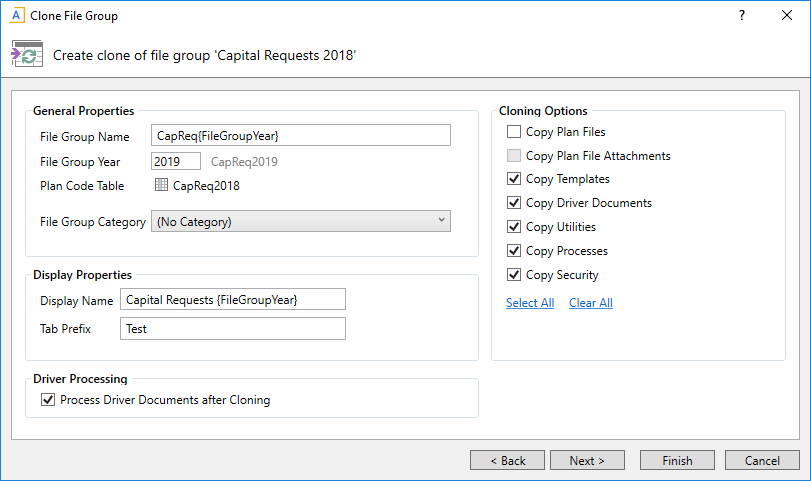Click the Clear All link
Viewport: 811px width, 481px height.
click(591, 303)
